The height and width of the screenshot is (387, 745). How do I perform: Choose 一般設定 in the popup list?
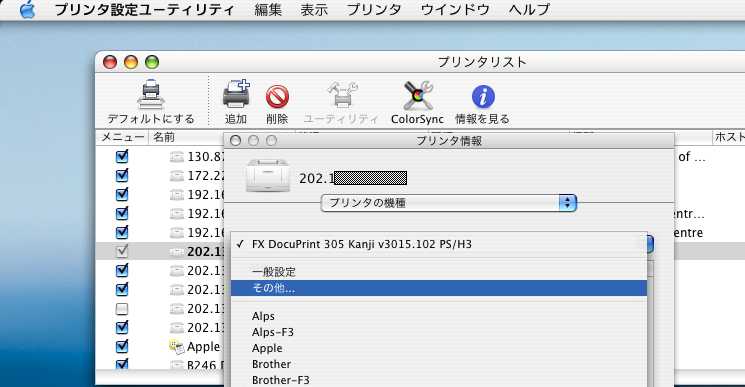[x=439, y=272]
